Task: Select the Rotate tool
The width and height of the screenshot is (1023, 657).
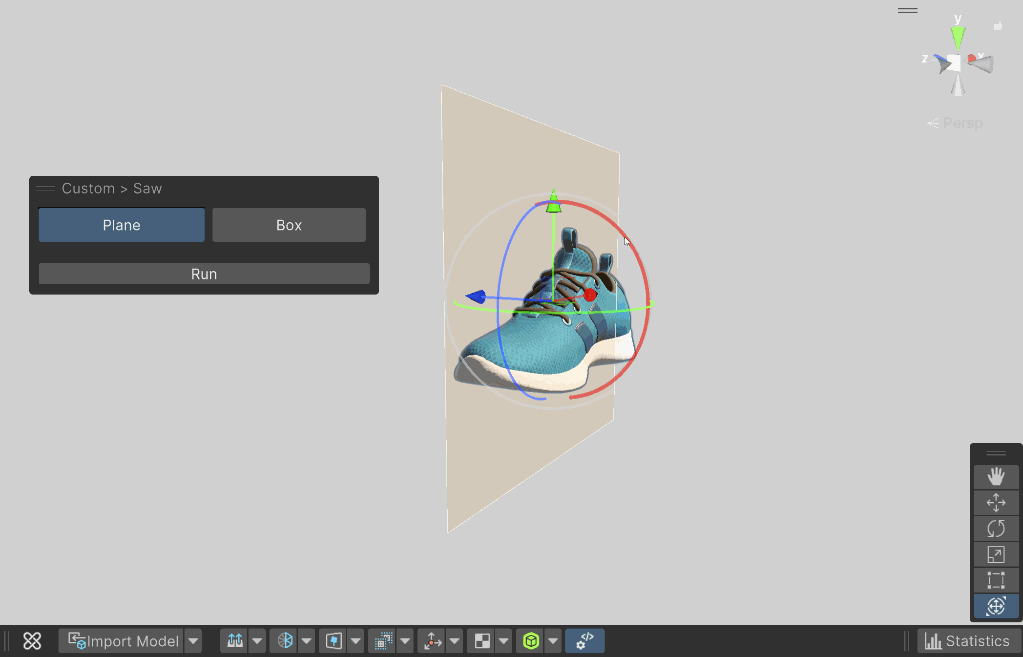Action: point(996,529)
